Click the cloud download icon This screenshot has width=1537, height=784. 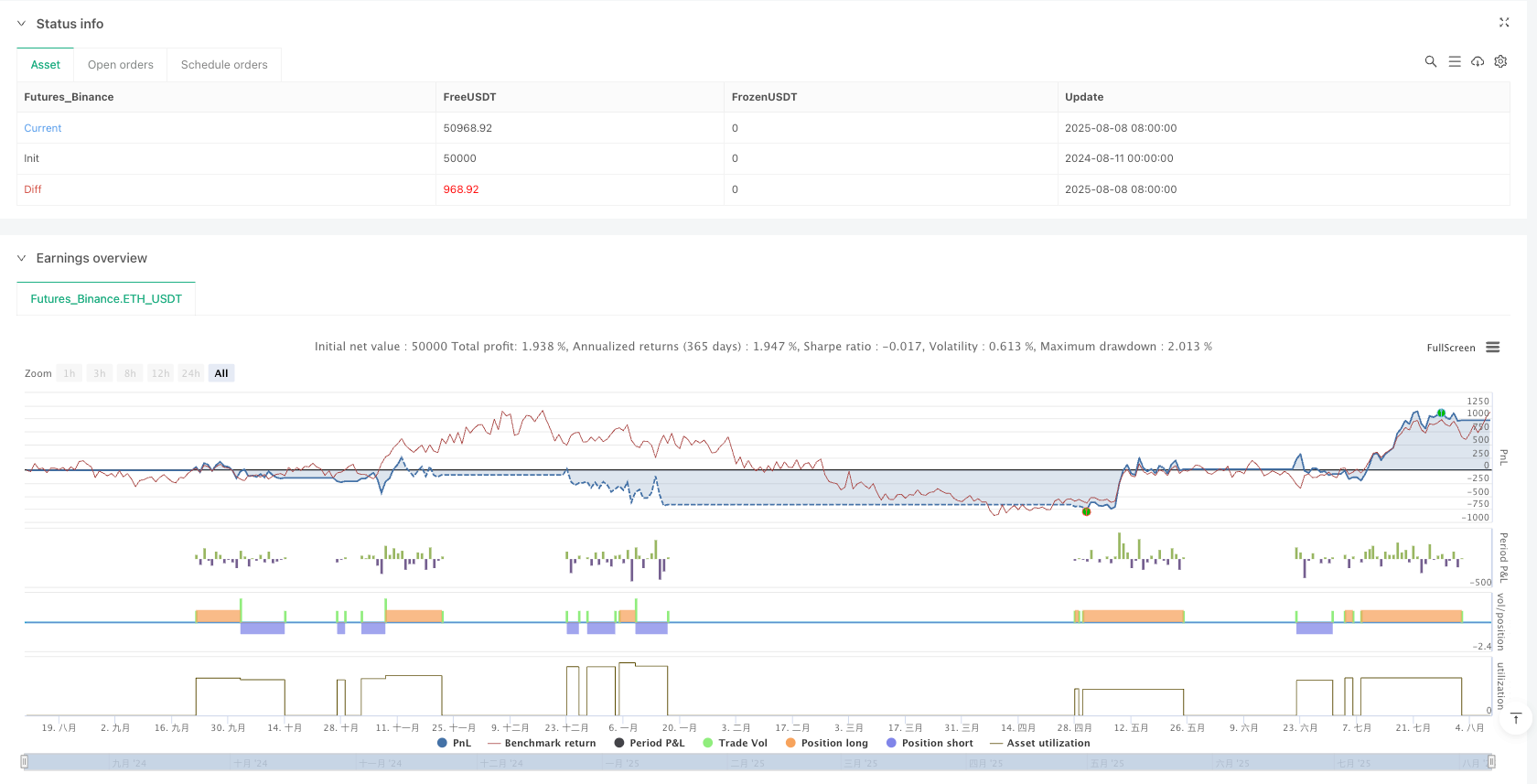1478,62
